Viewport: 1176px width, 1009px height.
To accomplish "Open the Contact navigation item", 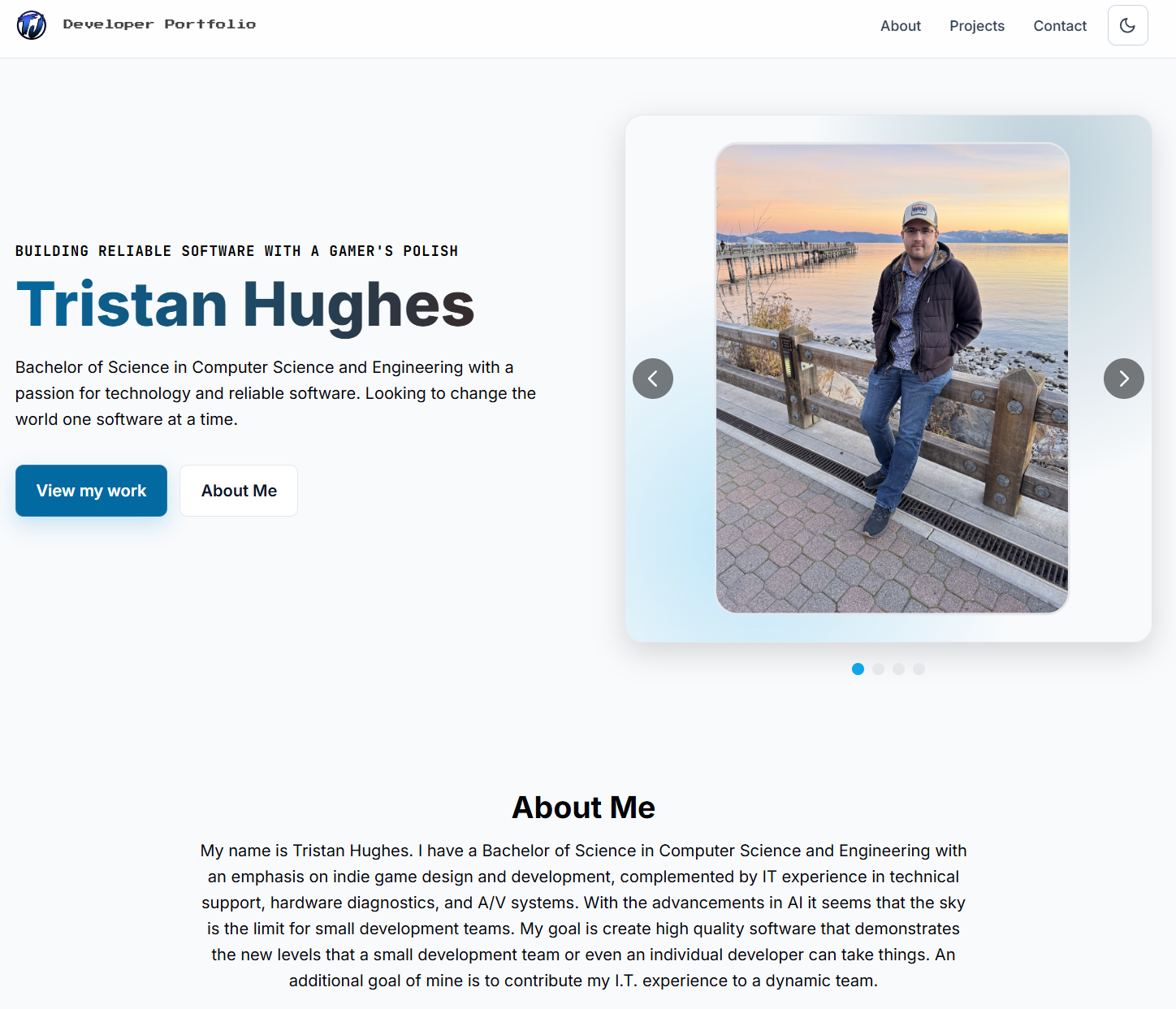I will pos(1060,25).
